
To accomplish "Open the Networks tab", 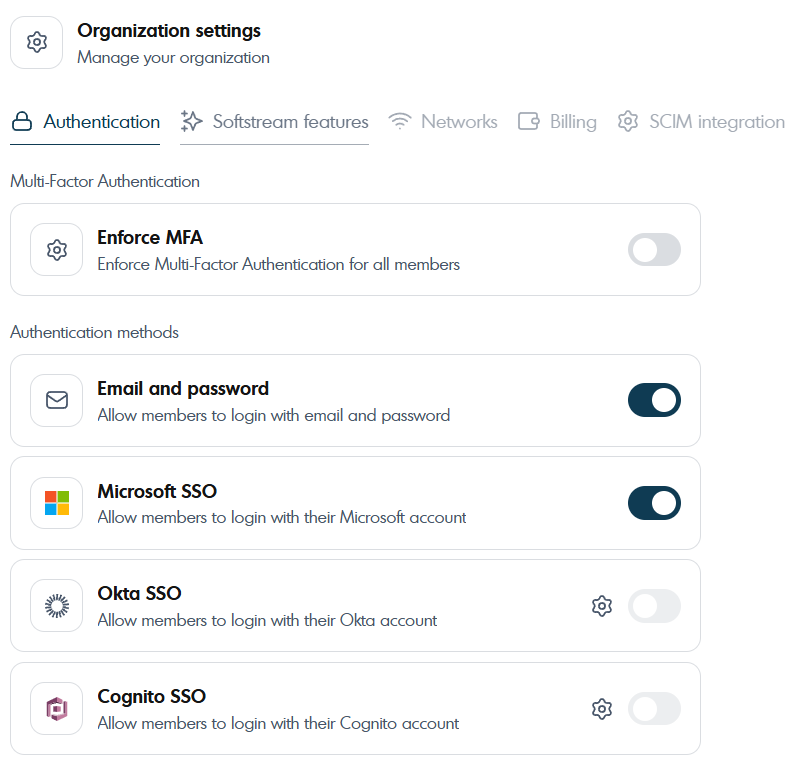I will (443, 122).
